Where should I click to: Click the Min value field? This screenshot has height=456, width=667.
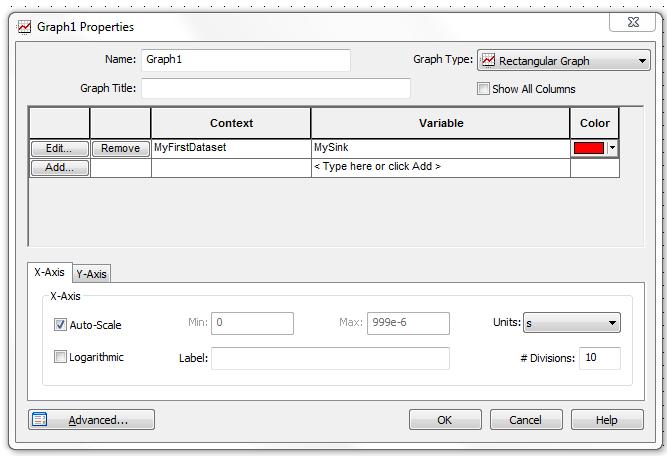(x=252, y=323)
